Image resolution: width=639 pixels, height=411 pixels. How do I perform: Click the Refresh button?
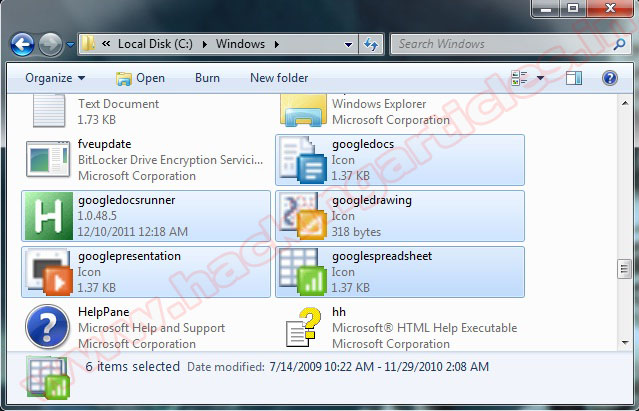pyautogui.click(x=371, y=44)
